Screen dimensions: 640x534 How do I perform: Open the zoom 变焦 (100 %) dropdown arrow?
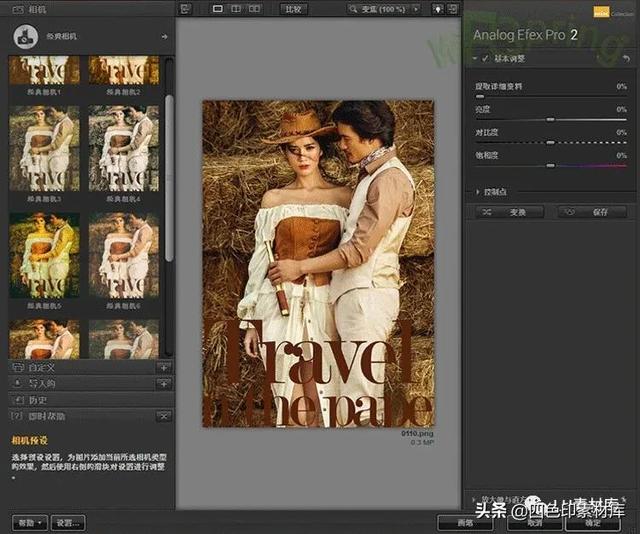point(416,9)
